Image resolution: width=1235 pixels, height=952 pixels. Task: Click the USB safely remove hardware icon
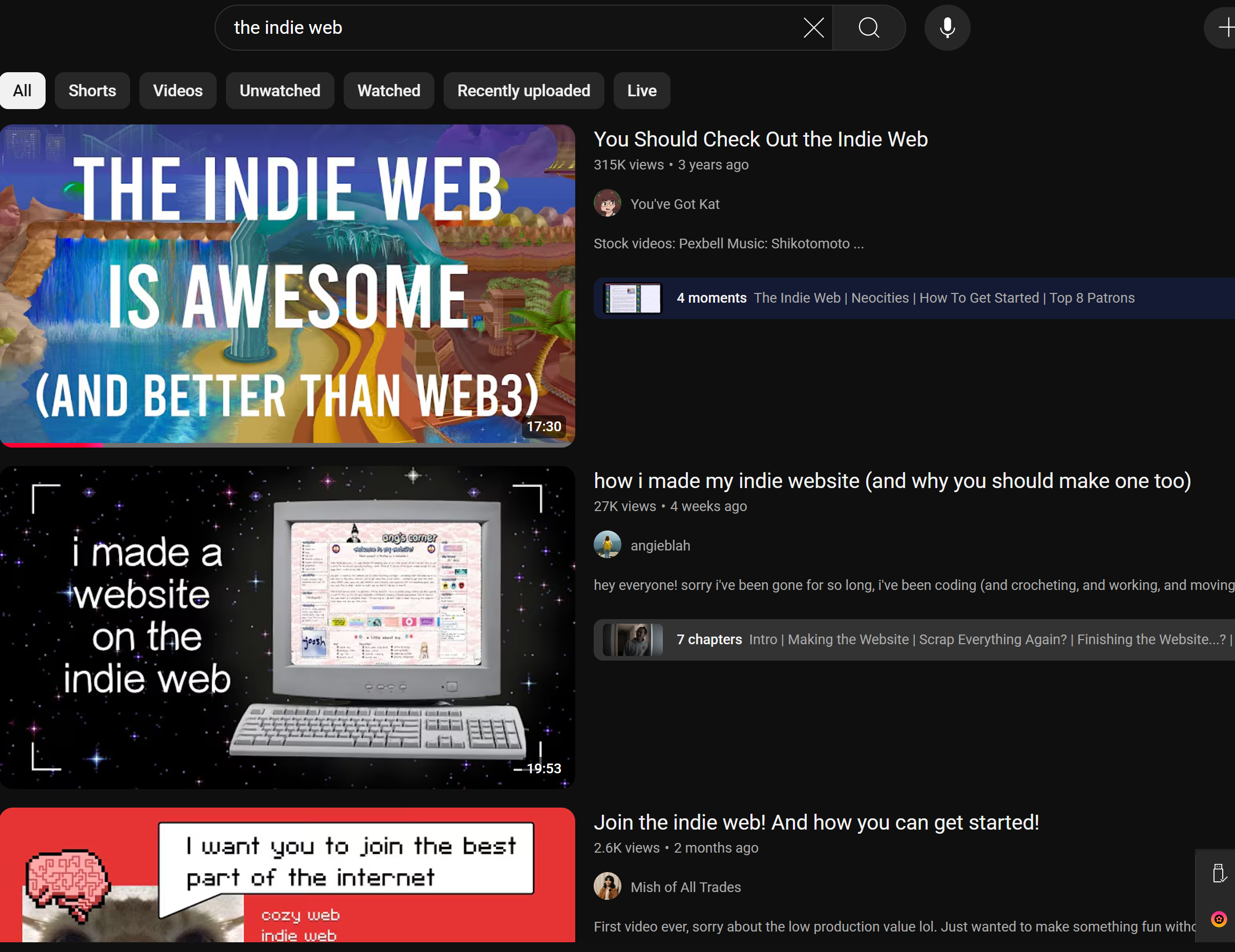(1220, 874)
